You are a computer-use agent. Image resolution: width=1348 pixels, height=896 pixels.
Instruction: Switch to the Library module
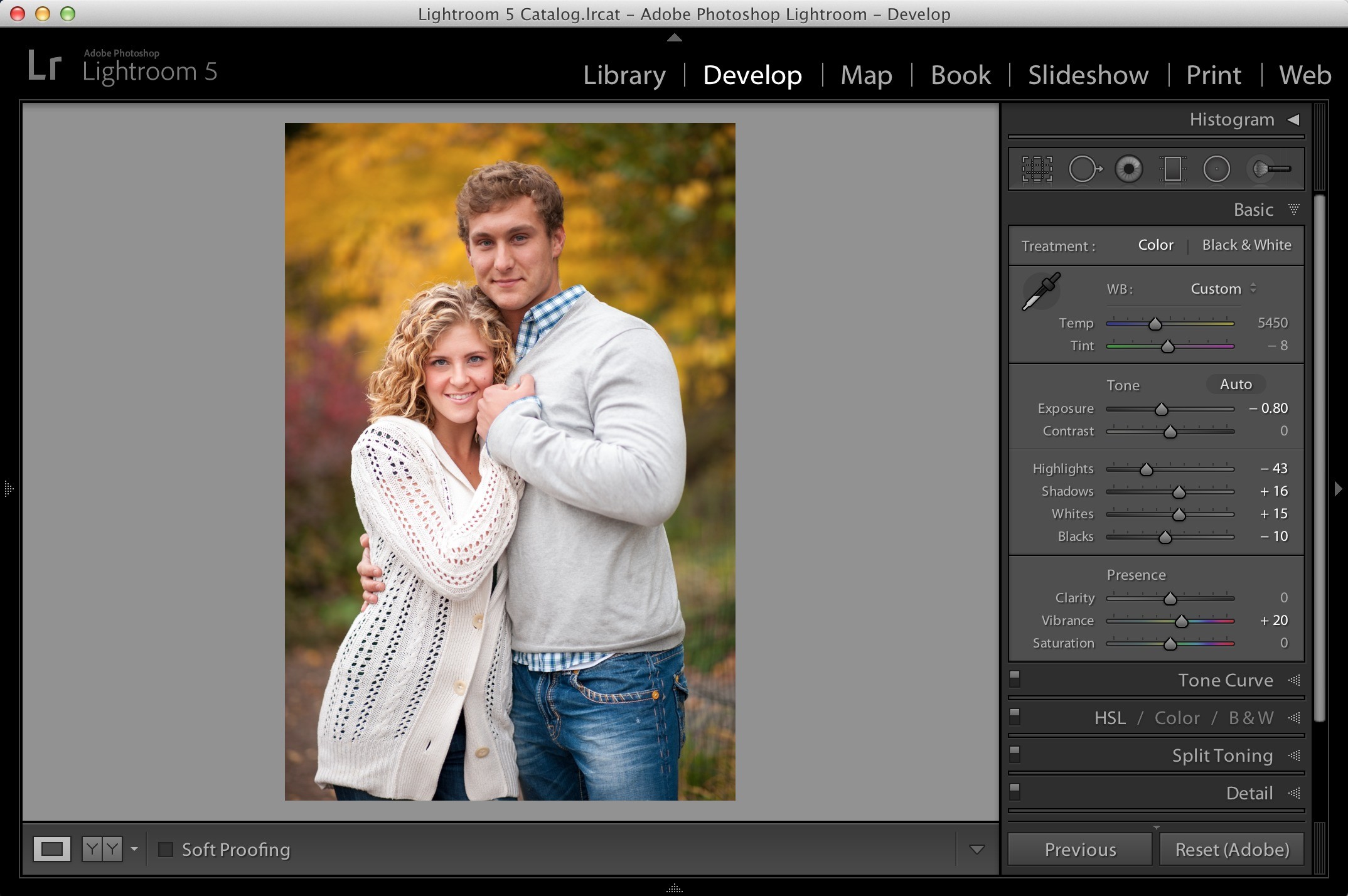point(624,75)
